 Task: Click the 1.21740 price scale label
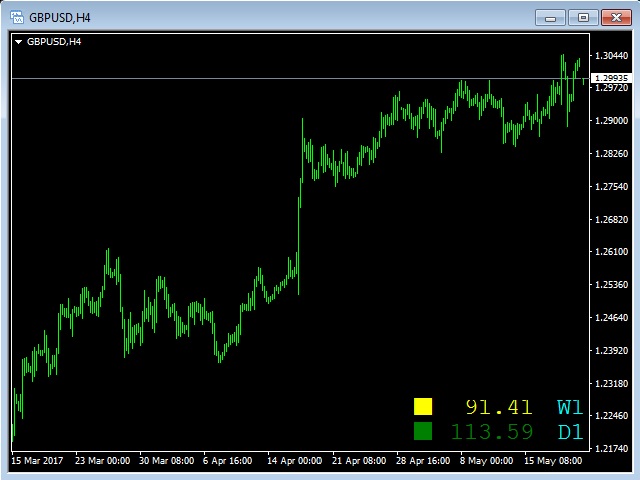pos(611,448)
